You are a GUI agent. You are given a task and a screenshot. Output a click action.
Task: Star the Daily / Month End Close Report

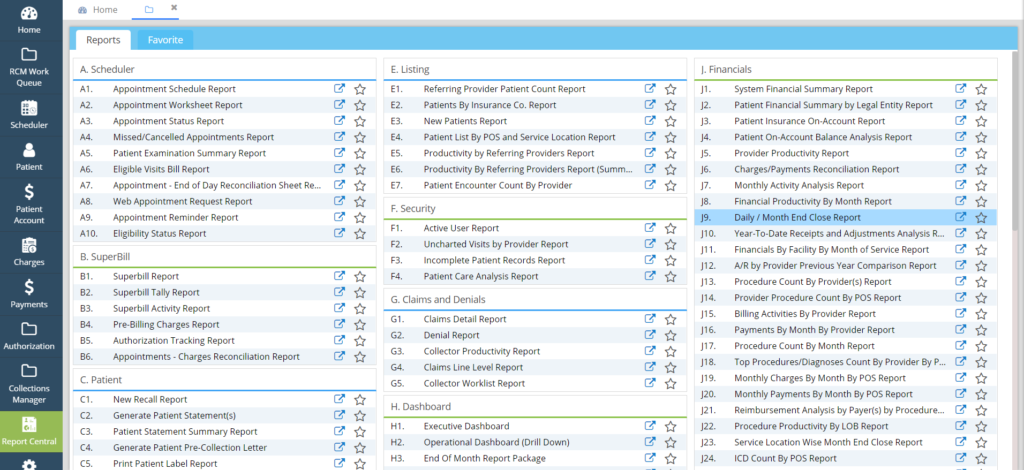981,218
